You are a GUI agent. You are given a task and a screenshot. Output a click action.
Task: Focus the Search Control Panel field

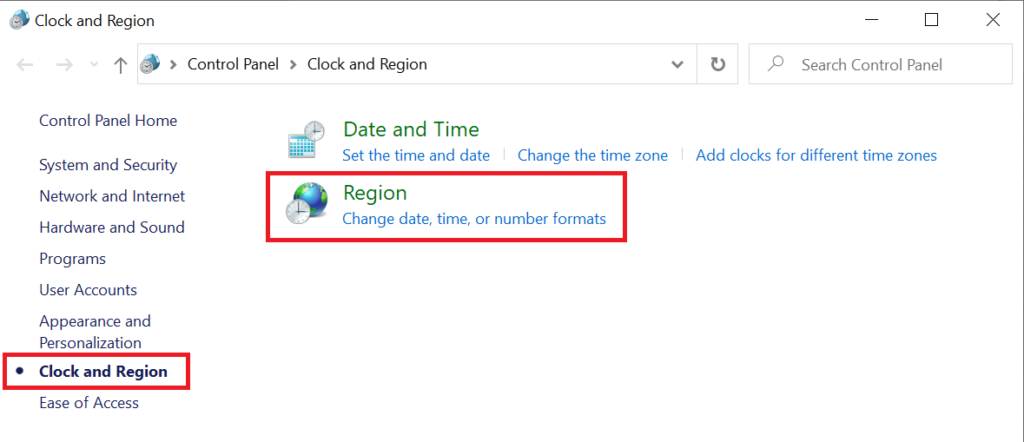pyautogui.click(x=880, y=65)
